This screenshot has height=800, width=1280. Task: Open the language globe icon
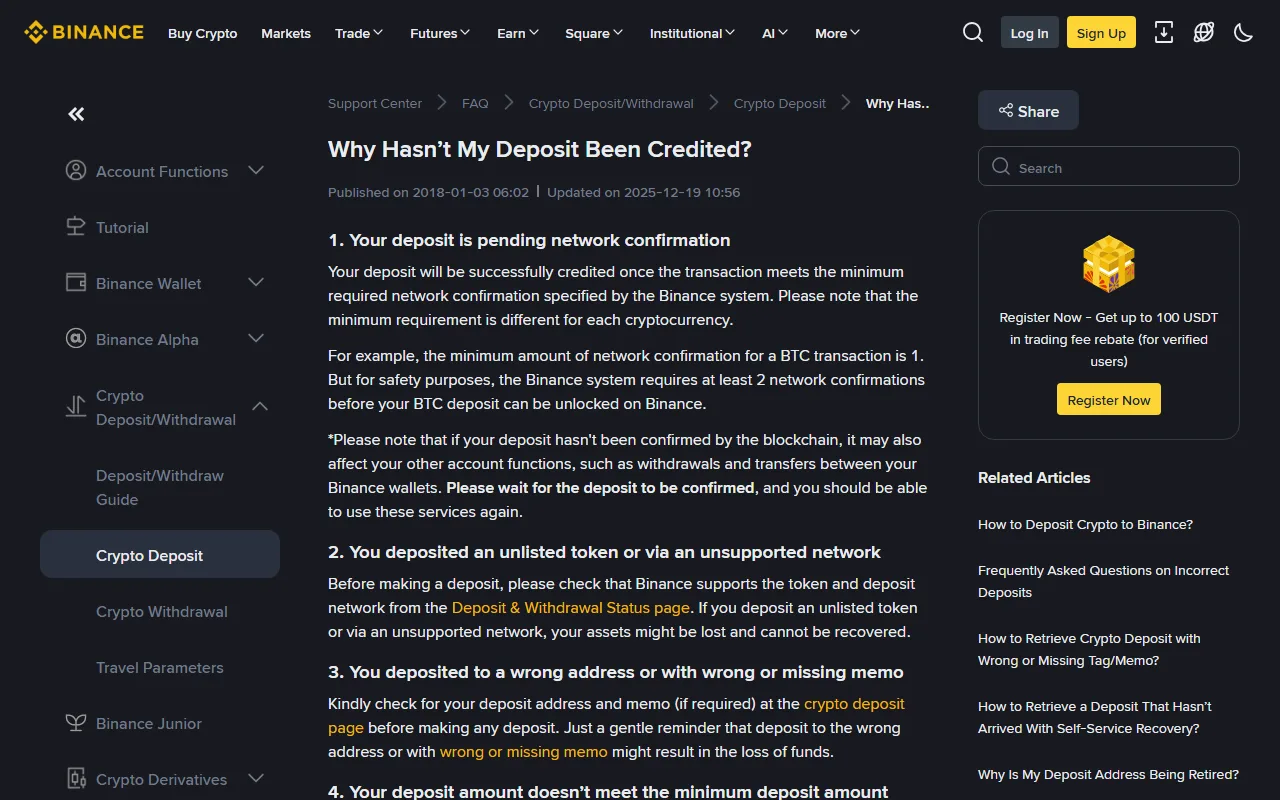click(1204, 32)
